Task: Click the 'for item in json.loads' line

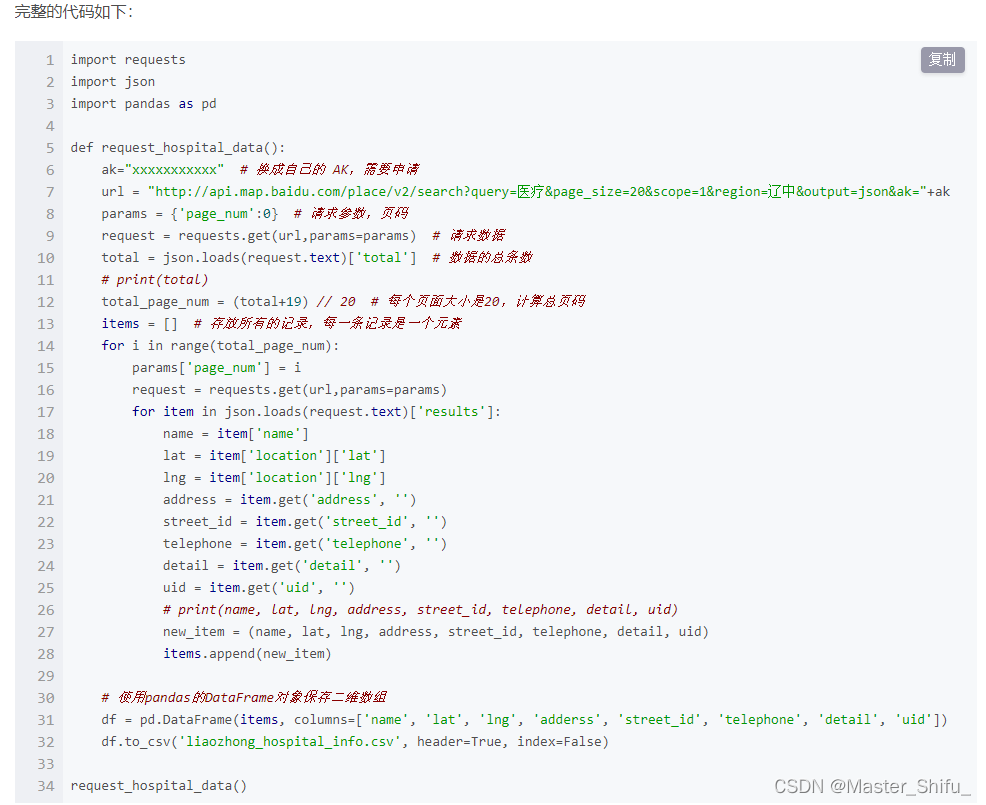Action: pyautogui.click(x=316, y=412)
